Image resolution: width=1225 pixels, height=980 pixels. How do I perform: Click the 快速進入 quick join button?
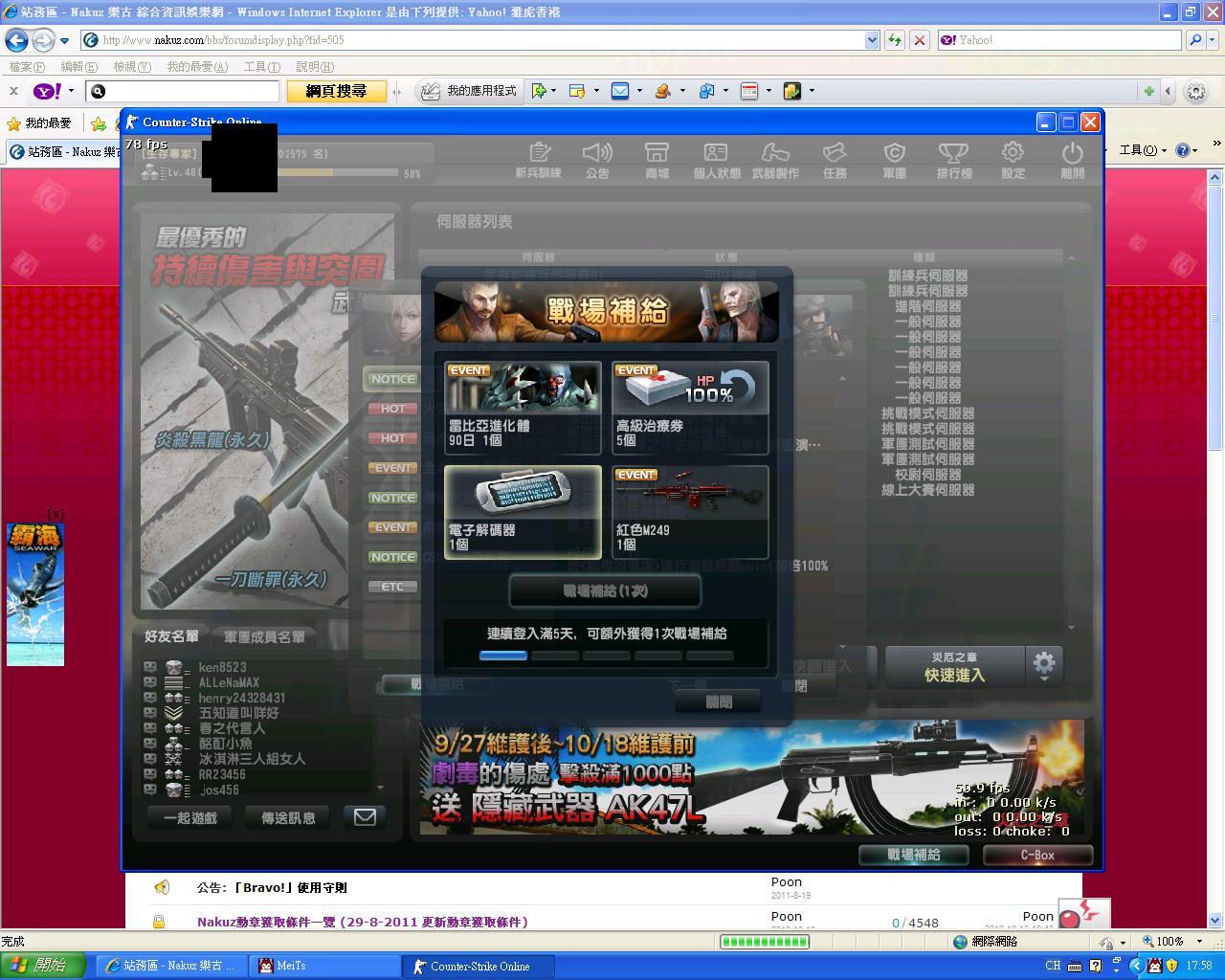coord(954,665)
